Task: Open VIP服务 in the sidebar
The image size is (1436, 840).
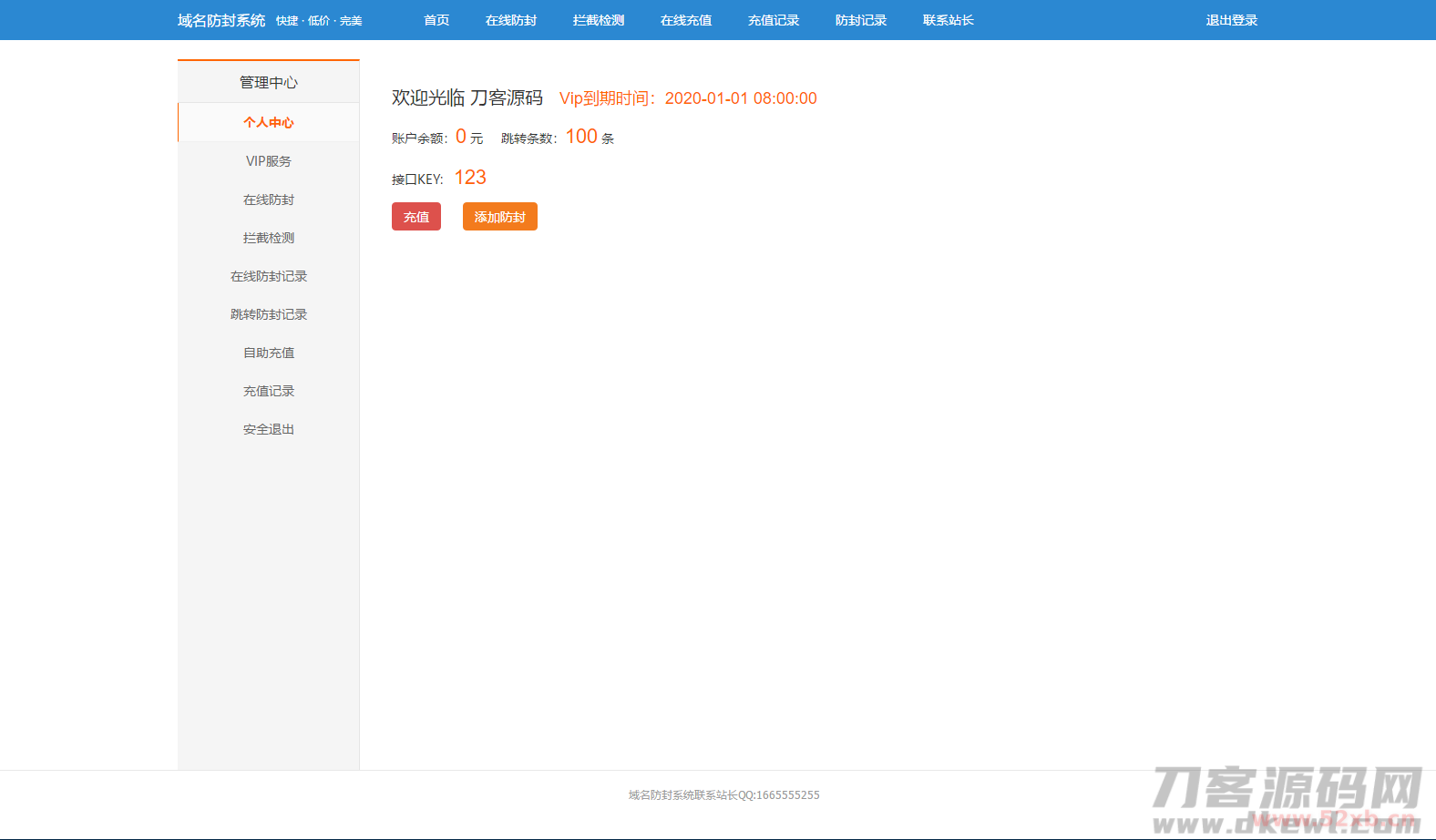Action: tap(269, 161)
